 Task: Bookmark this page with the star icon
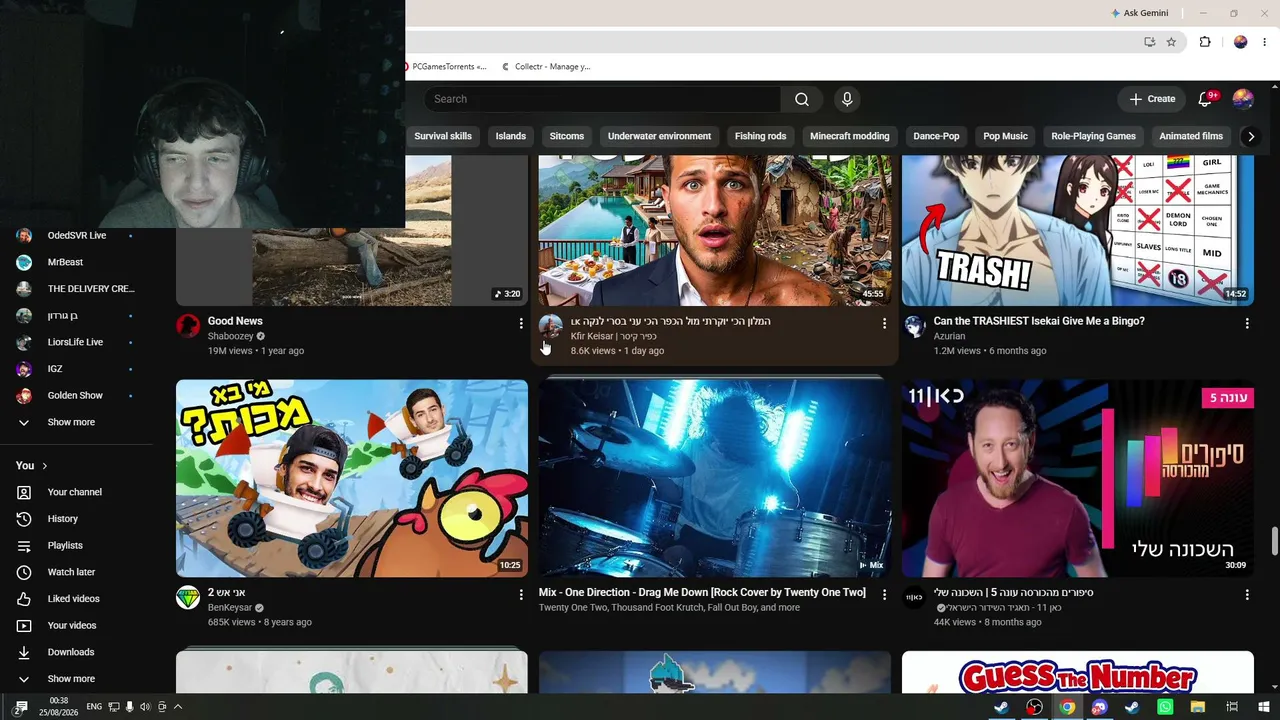tap(1171, 42)
